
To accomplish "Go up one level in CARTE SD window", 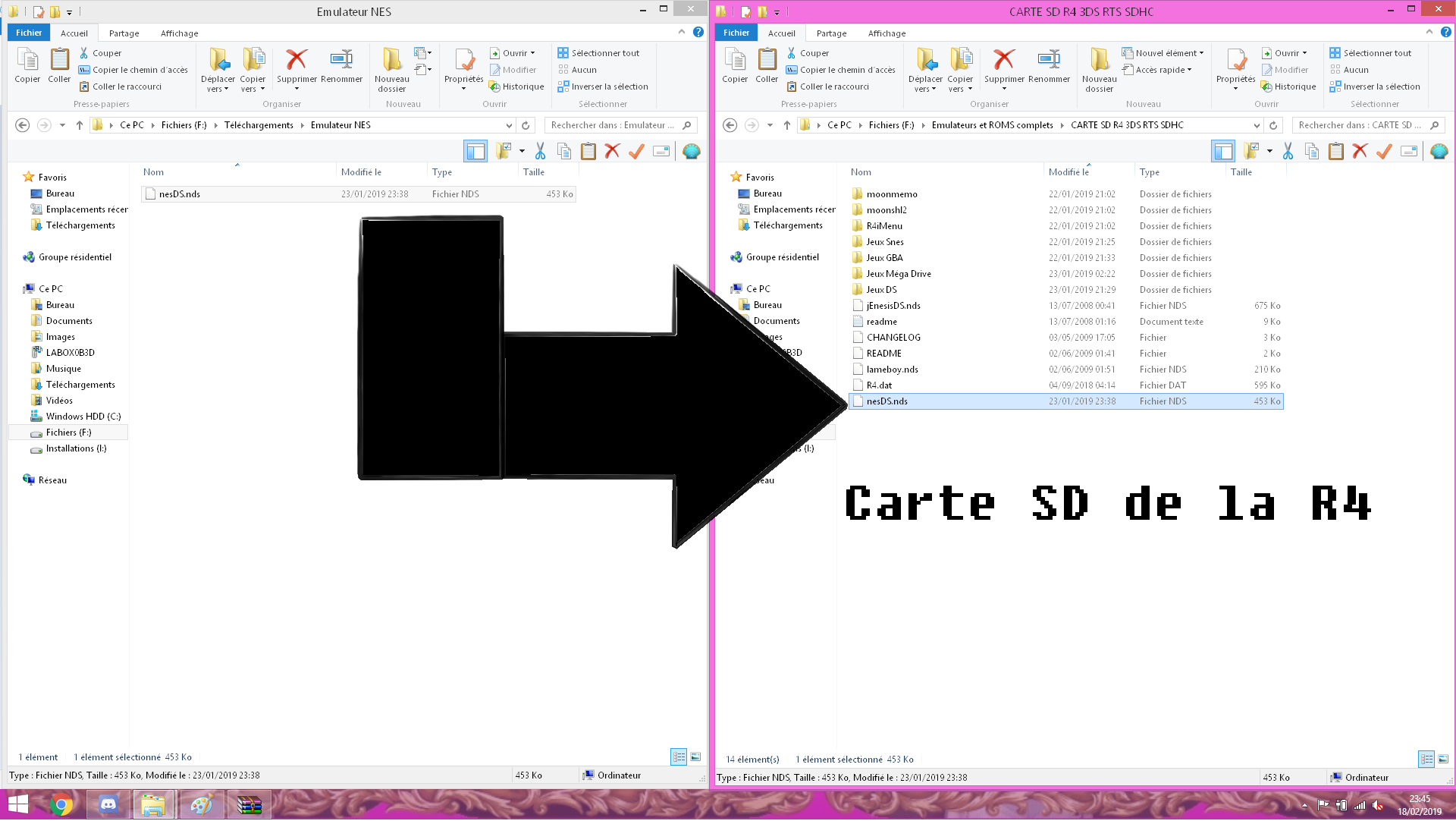I will (787, 125).
